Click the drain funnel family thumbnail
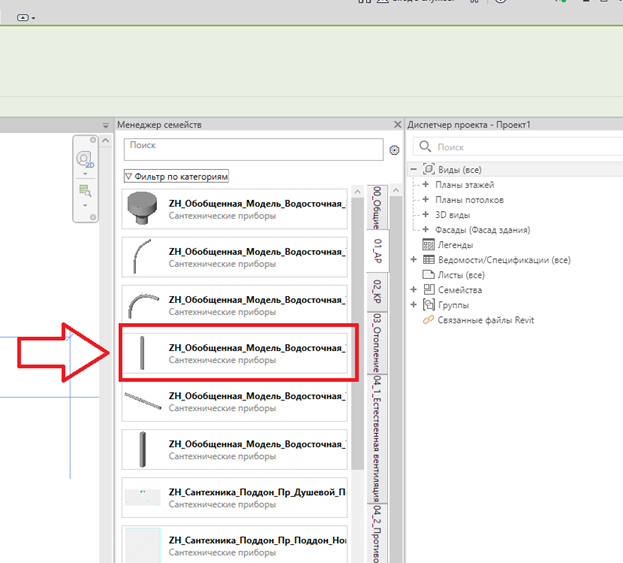This screenshot has height=563, width=623. click(x=142, y=208)
